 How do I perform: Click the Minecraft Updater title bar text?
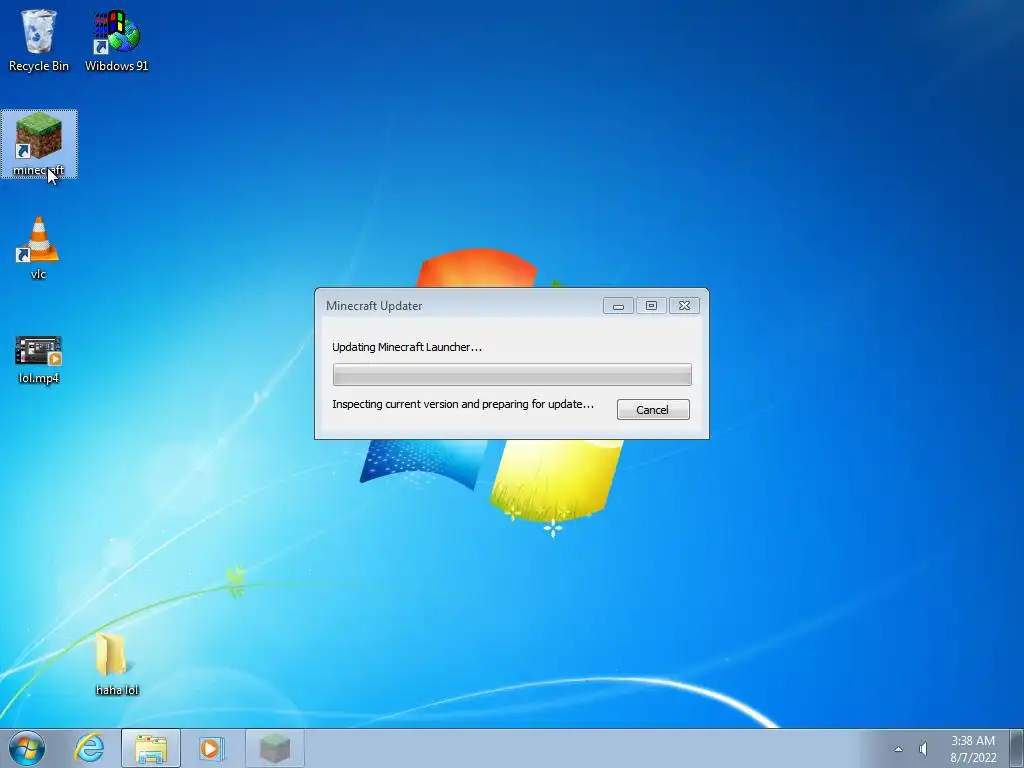tap(374, 306)
